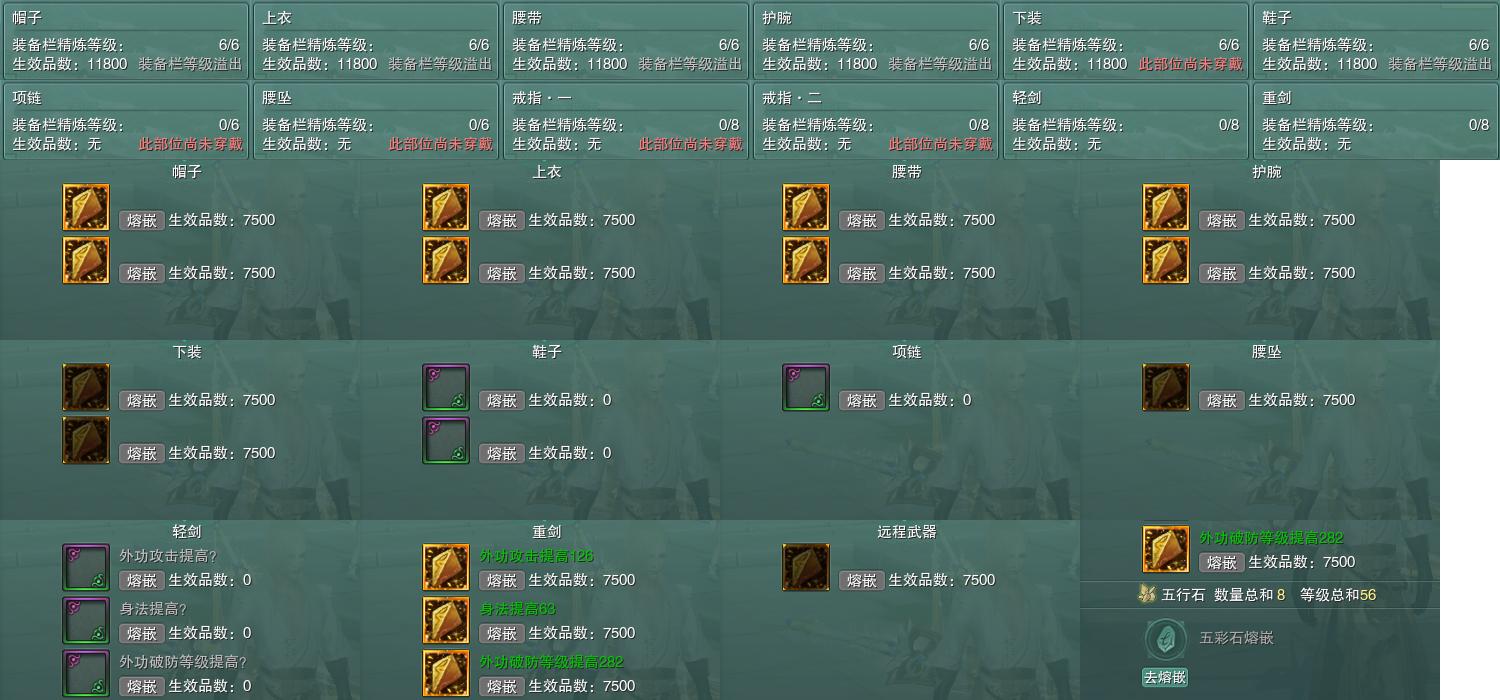
Task: Select the 戒指·一 equipment panel
Action: pos(625,121)
